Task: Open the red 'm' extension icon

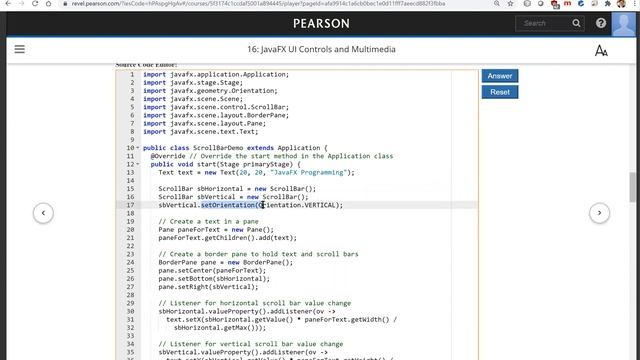Action: tap(567, 4)
